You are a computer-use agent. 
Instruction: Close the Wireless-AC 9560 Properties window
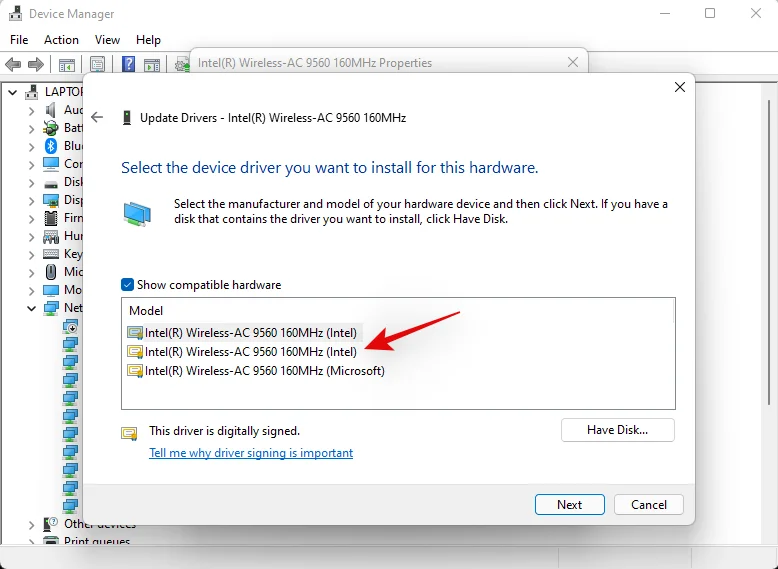[573, 63]
